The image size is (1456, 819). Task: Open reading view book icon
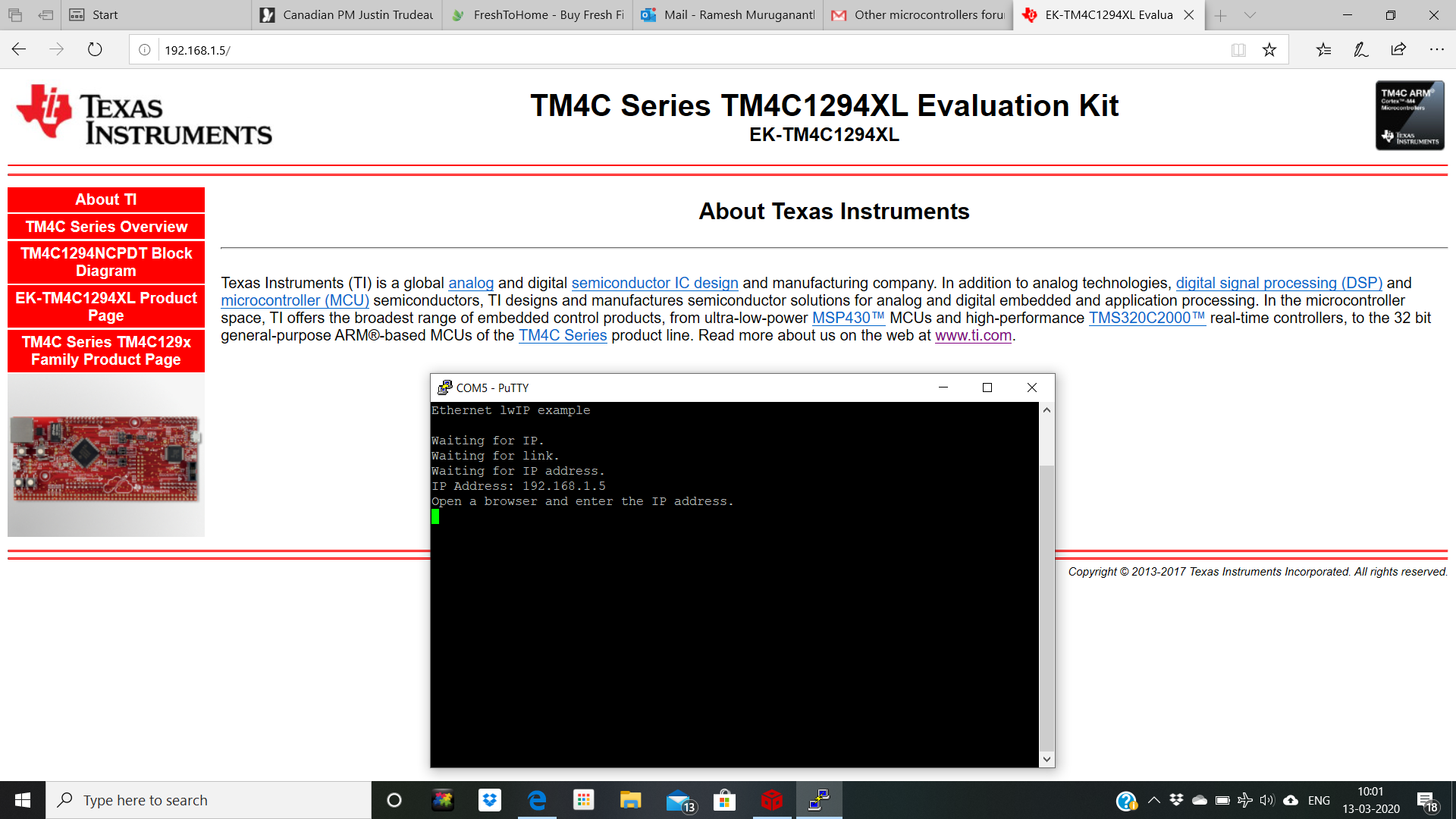[x=1238, y=50]
